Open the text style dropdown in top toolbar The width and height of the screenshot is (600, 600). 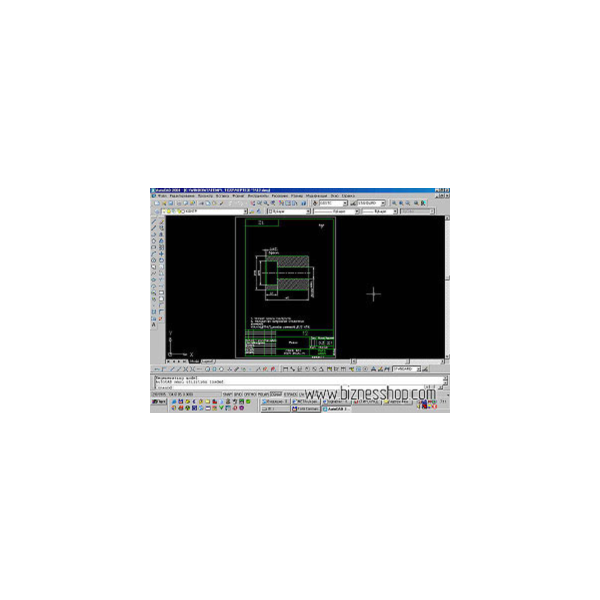[333, 203]
